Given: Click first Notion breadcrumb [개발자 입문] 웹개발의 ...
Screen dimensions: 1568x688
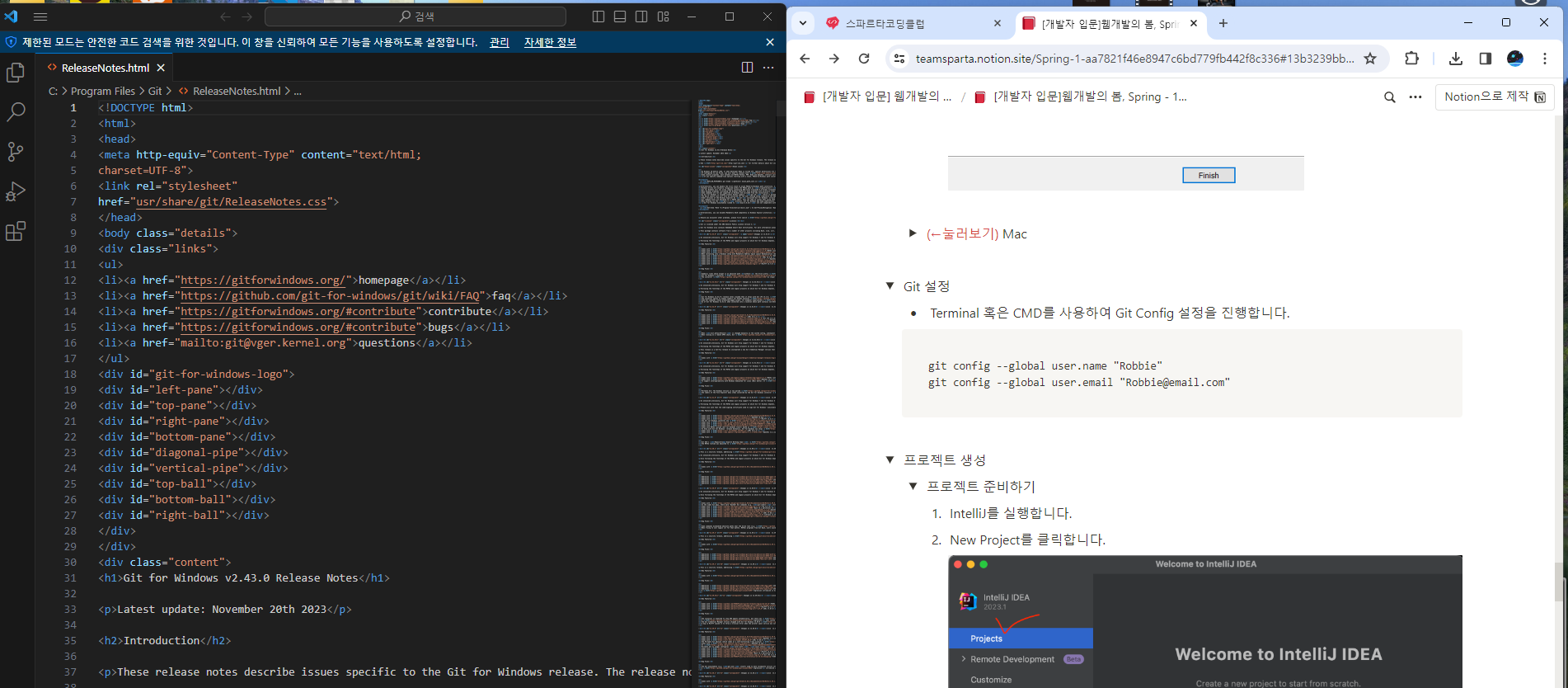Looking at the screenshot, I should 877,97.
